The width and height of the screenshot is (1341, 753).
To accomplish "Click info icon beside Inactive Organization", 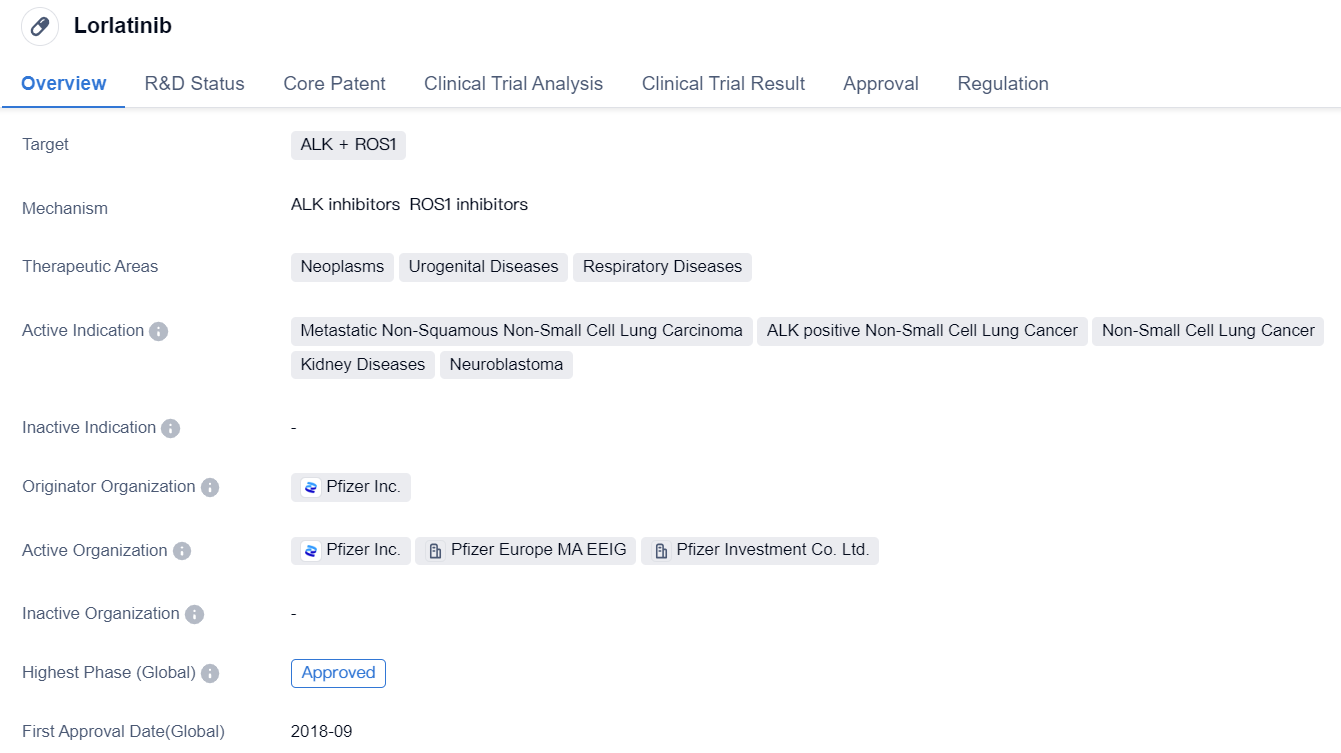I will tap(194, 614).
